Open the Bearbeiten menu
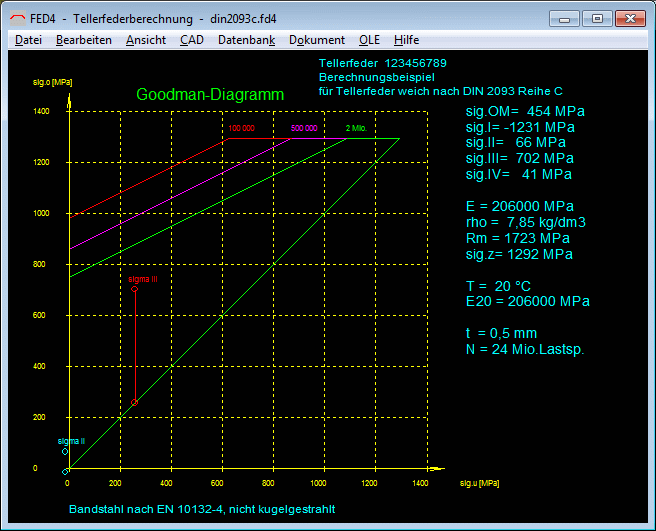656x531 pixels. [x=84, y=40]
